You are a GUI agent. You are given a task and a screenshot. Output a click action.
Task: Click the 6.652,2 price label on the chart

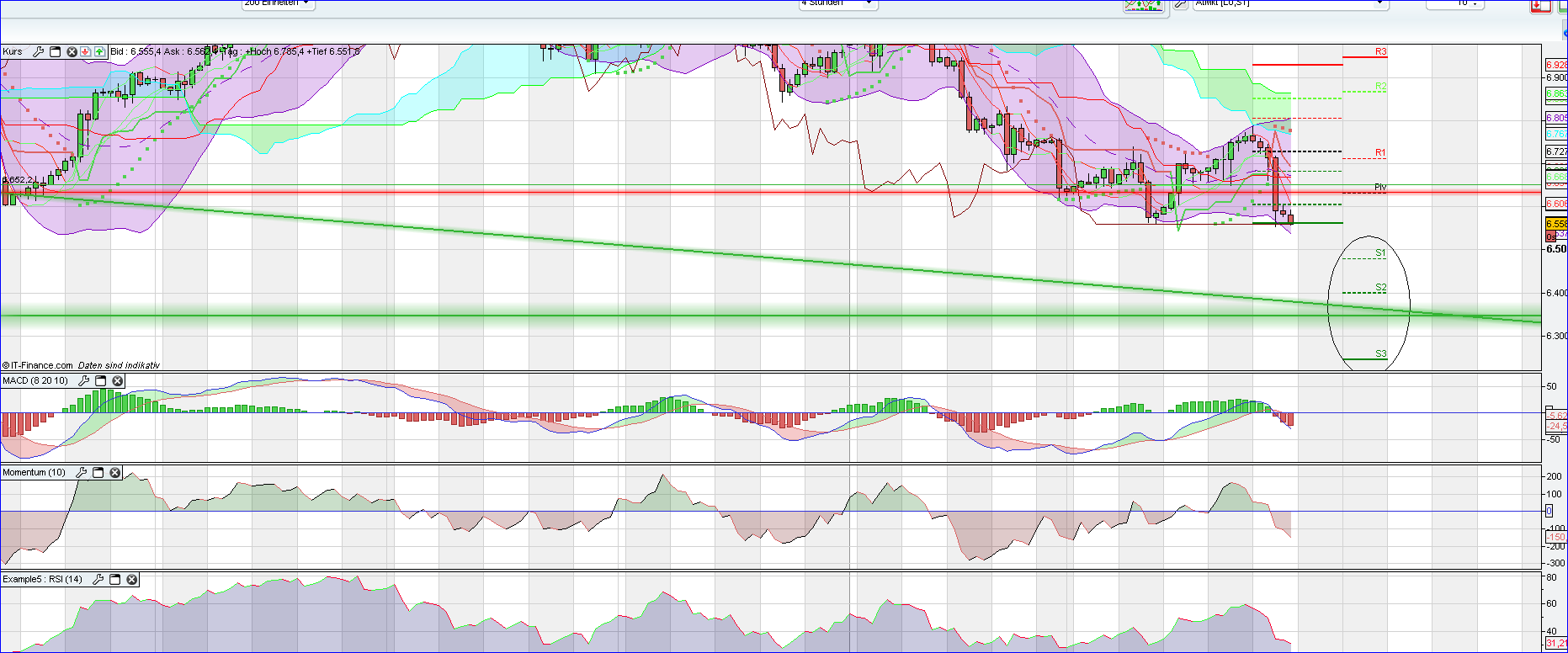17,180
